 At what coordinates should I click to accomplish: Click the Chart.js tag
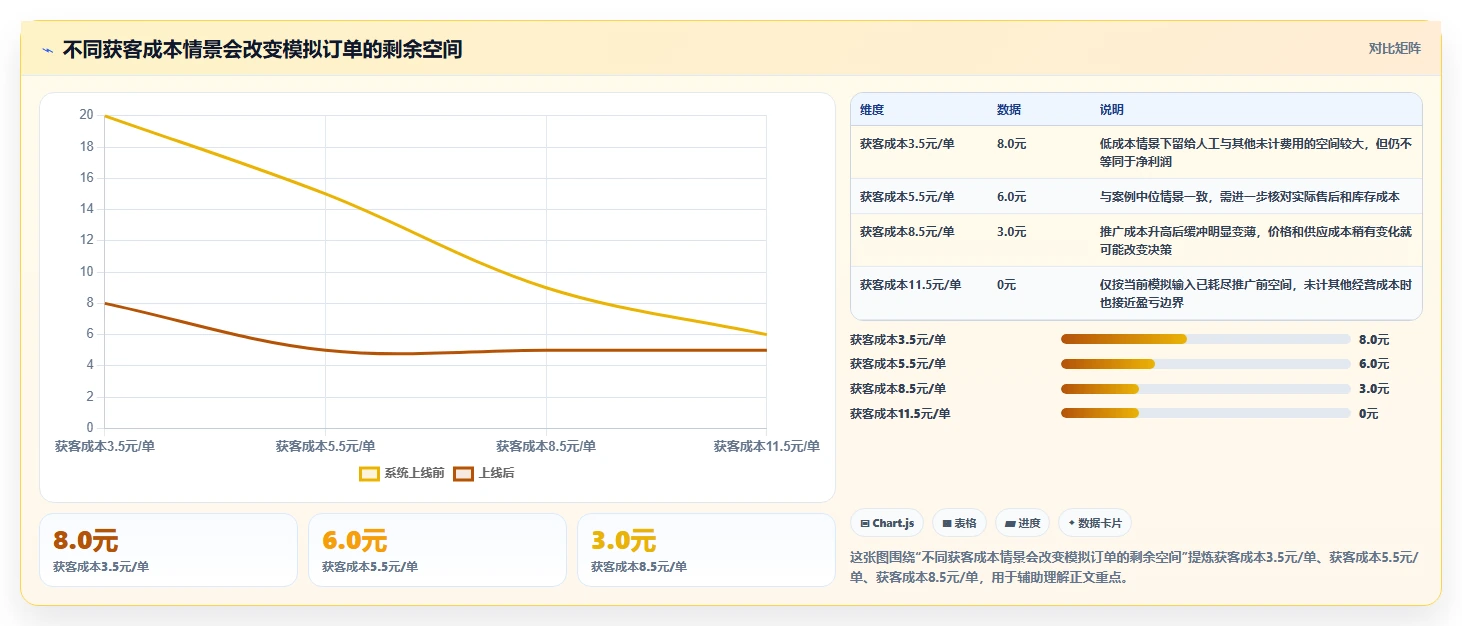887,523
